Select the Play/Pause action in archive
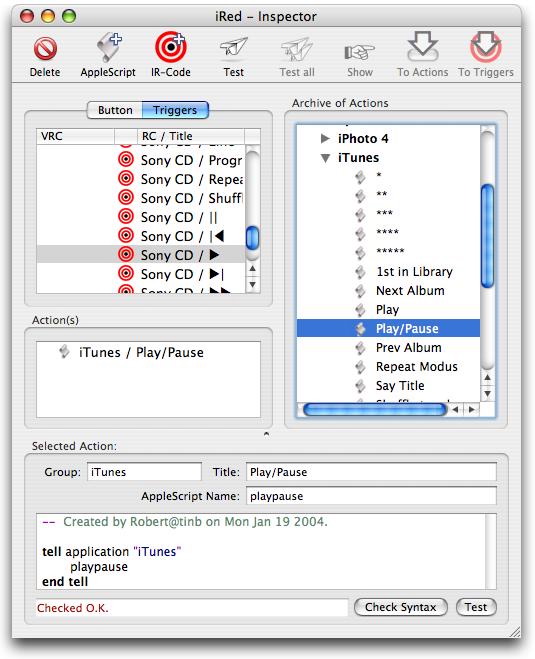This screenshot has height=659, width=535. point(388,329)
